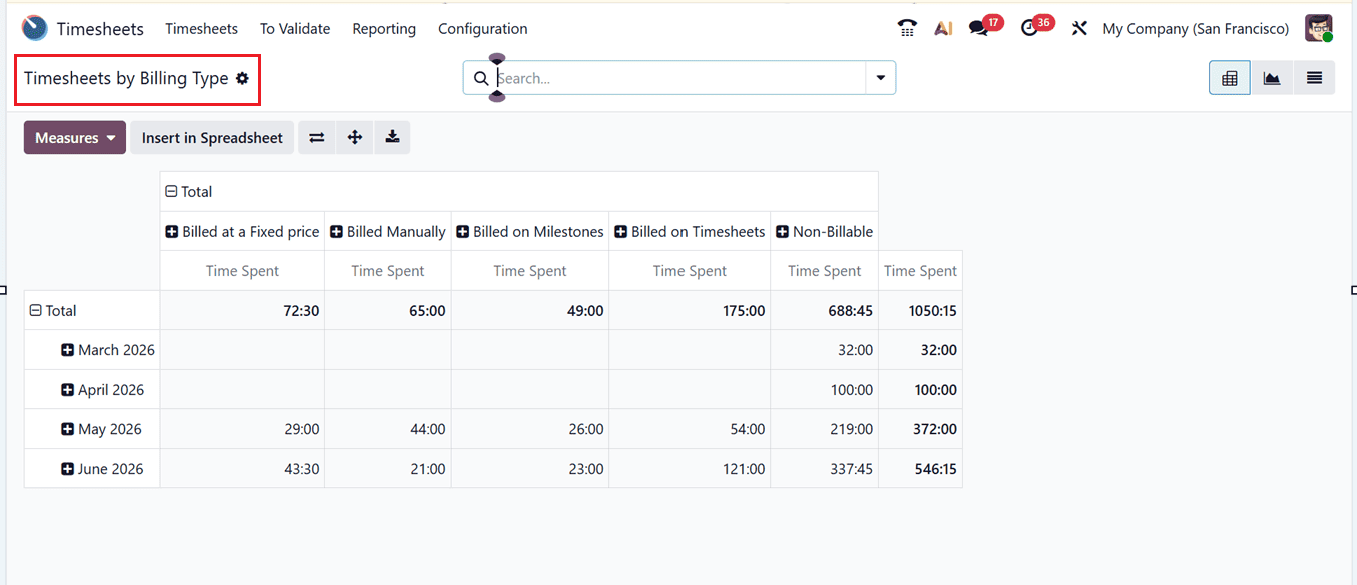Click the Total Billed on Milestones cell 49:00
Viewport: 1357px width, 585px height.
pos(530,311)
